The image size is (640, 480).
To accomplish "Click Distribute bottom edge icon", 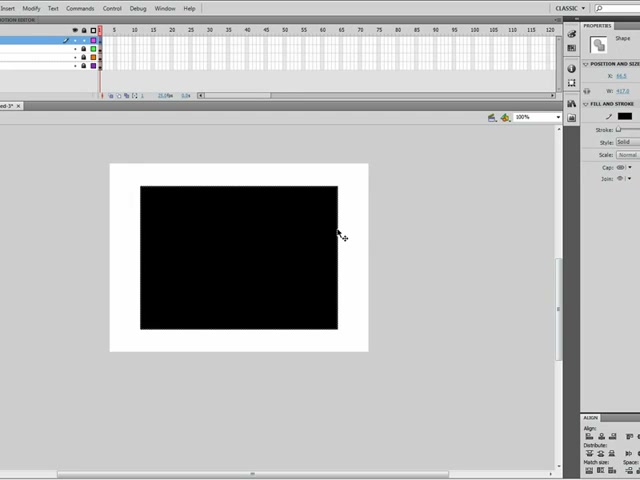I will coord(612,453).
